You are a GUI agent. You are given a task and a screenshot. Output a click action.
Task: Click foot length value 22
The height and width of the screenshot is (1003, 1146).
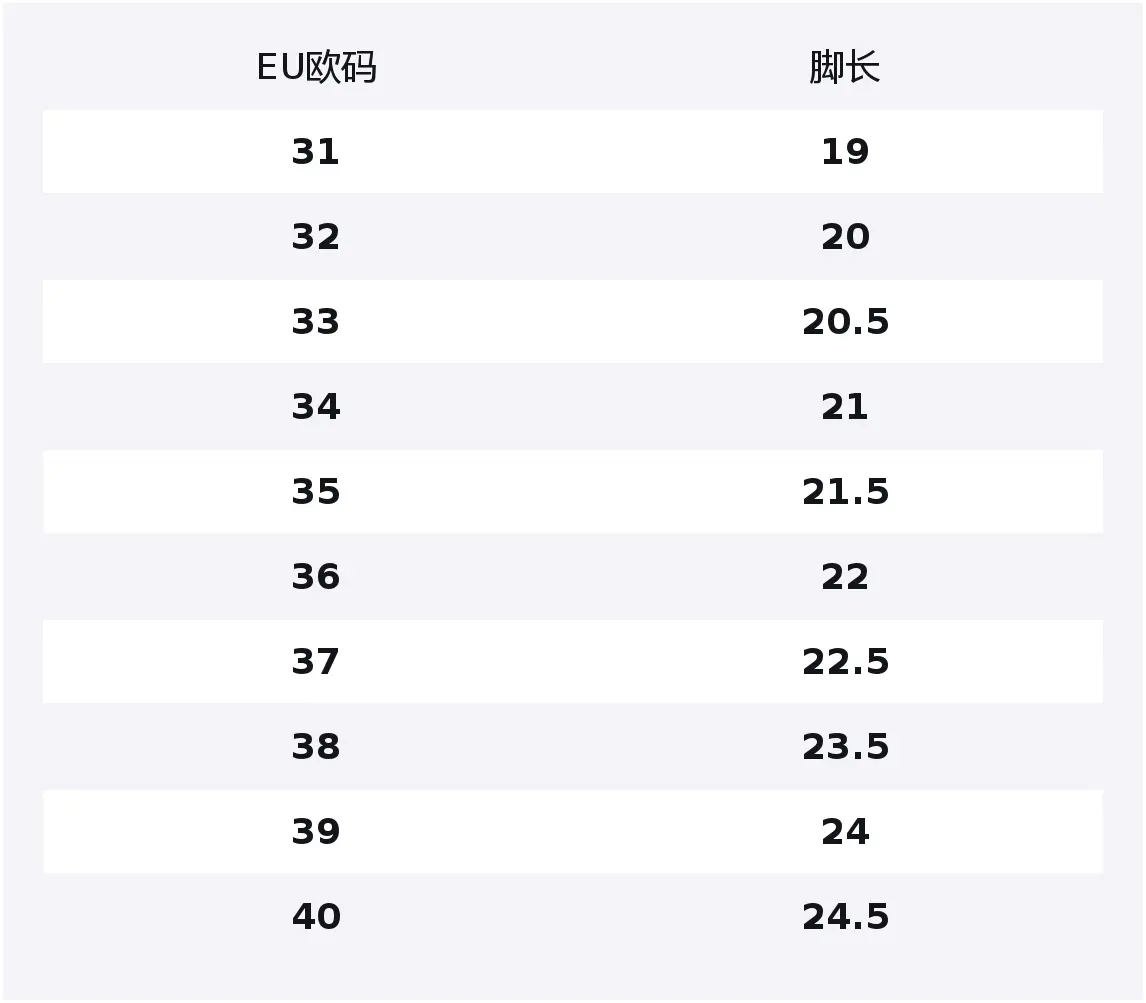845,577
